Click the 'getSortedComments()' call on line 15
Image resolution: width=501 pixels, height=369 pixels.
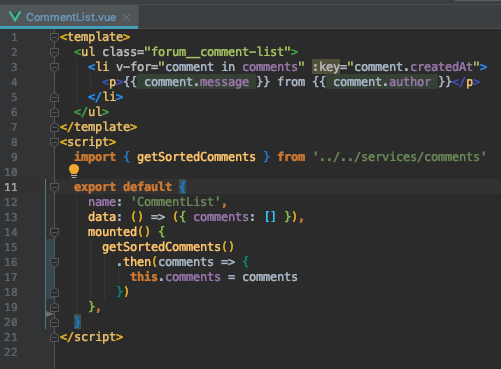[x=168, y=247]
